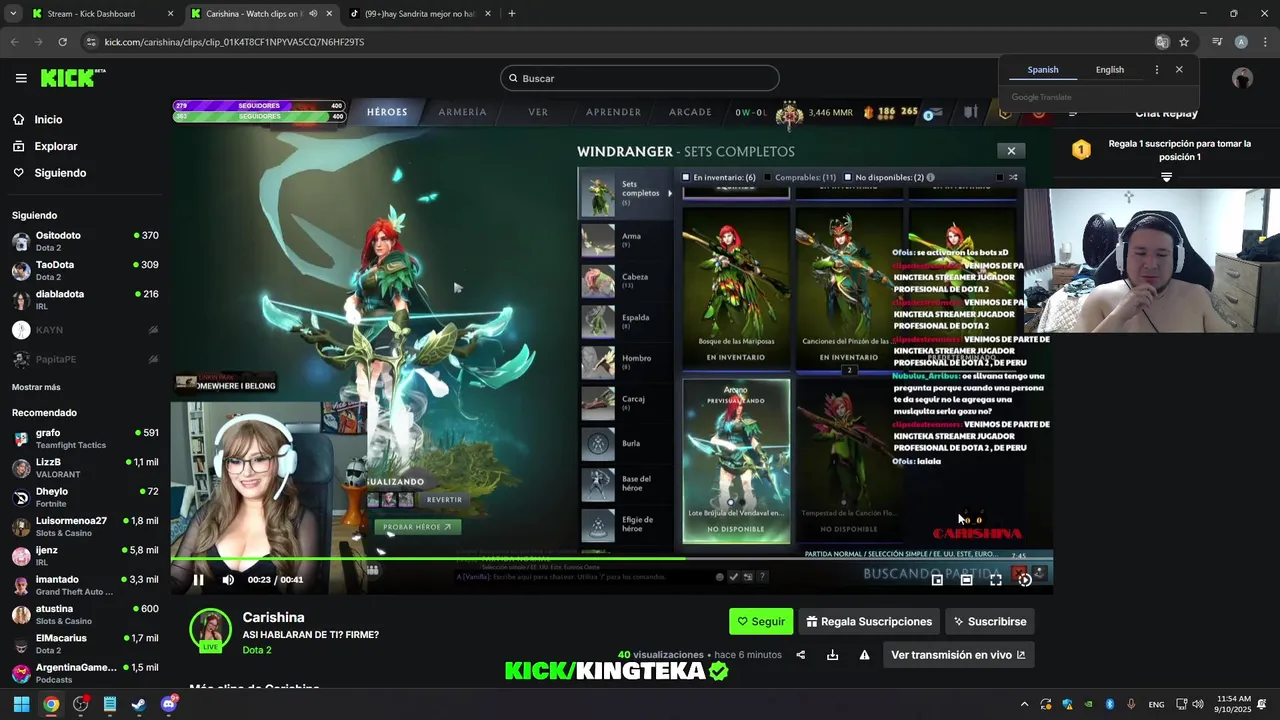Open the taskbar clock and date
The width and height of the screenshot is (1280, 720).
[x=1232, y=704]
